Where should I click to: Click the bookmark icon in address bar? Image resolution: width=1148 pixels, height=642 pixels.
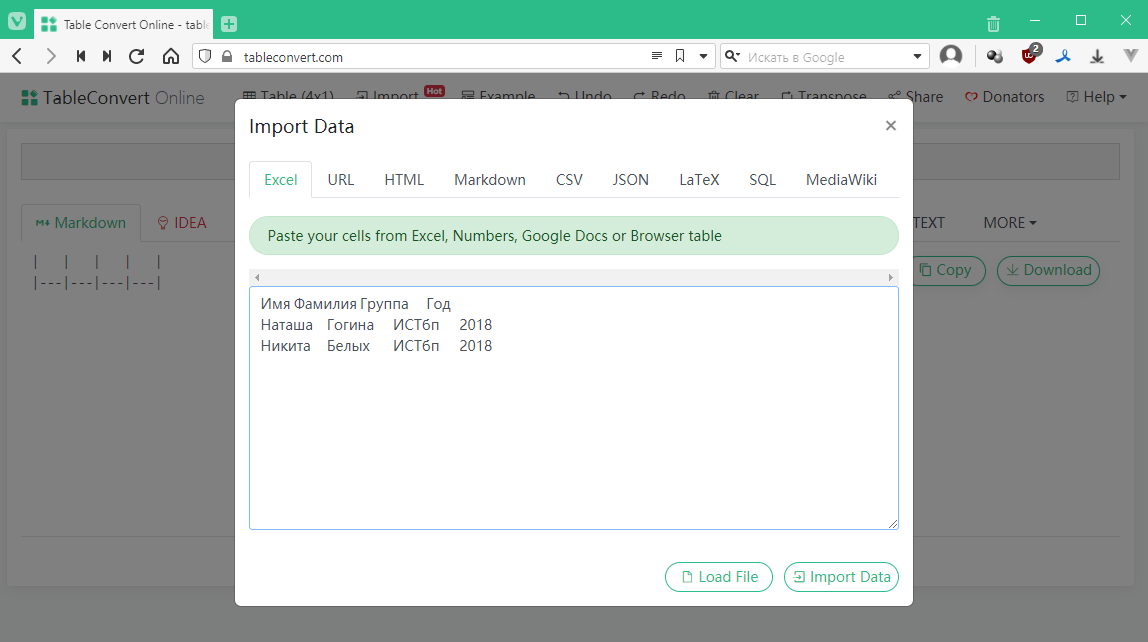[680, 57]
